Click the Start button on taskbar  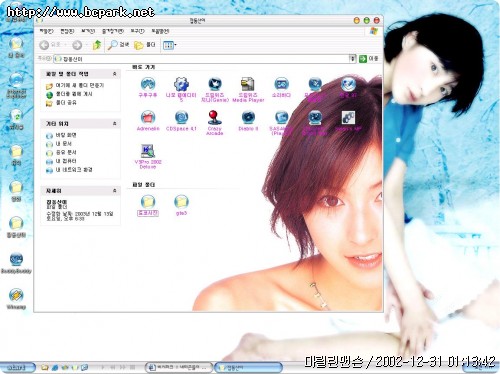tap(16, 367)
